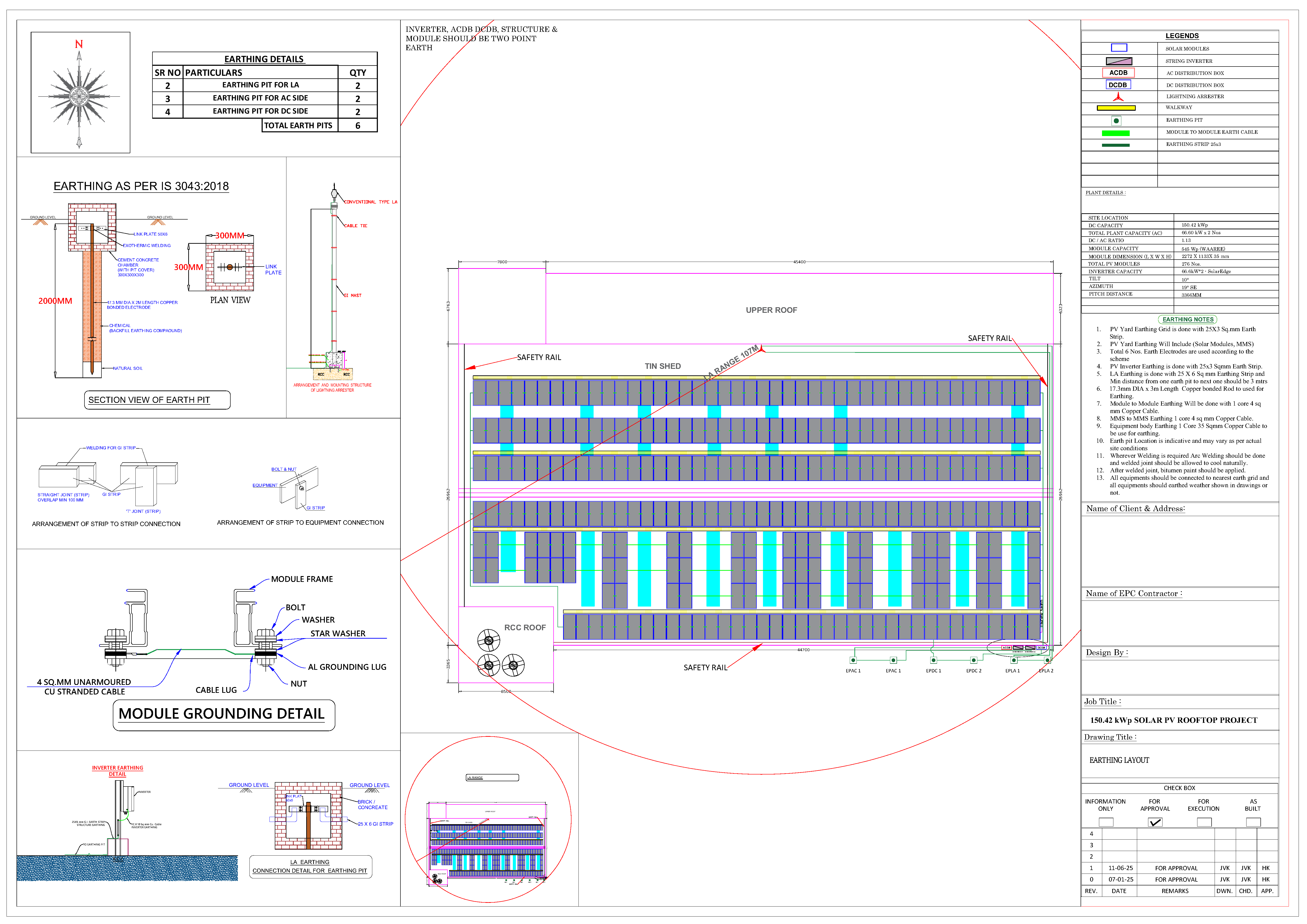Click the blue DCDB box in legends

(x=1118, y=85)
